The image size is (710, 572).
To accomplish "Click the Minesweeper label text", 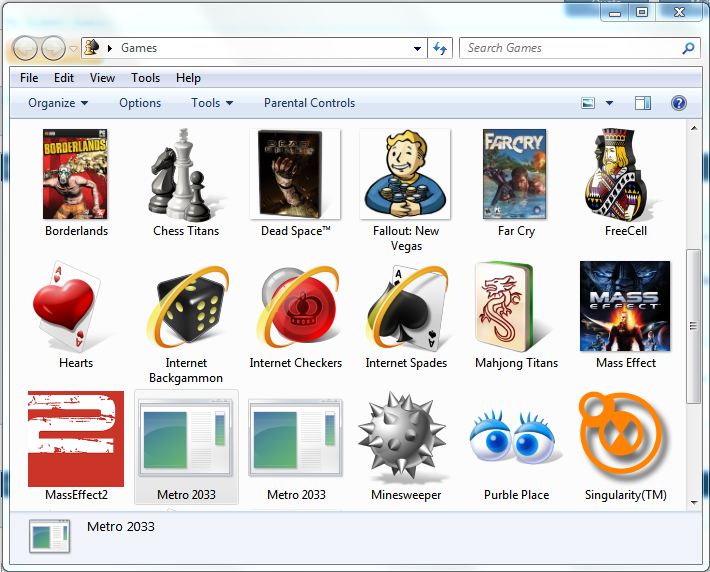I will point(406,495).
